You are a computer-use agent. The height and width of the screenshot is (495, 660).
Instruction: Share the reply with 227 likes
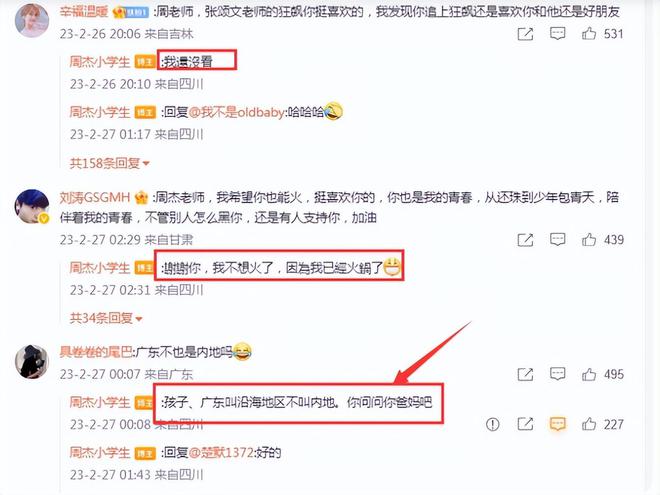[x=525, y=424]
